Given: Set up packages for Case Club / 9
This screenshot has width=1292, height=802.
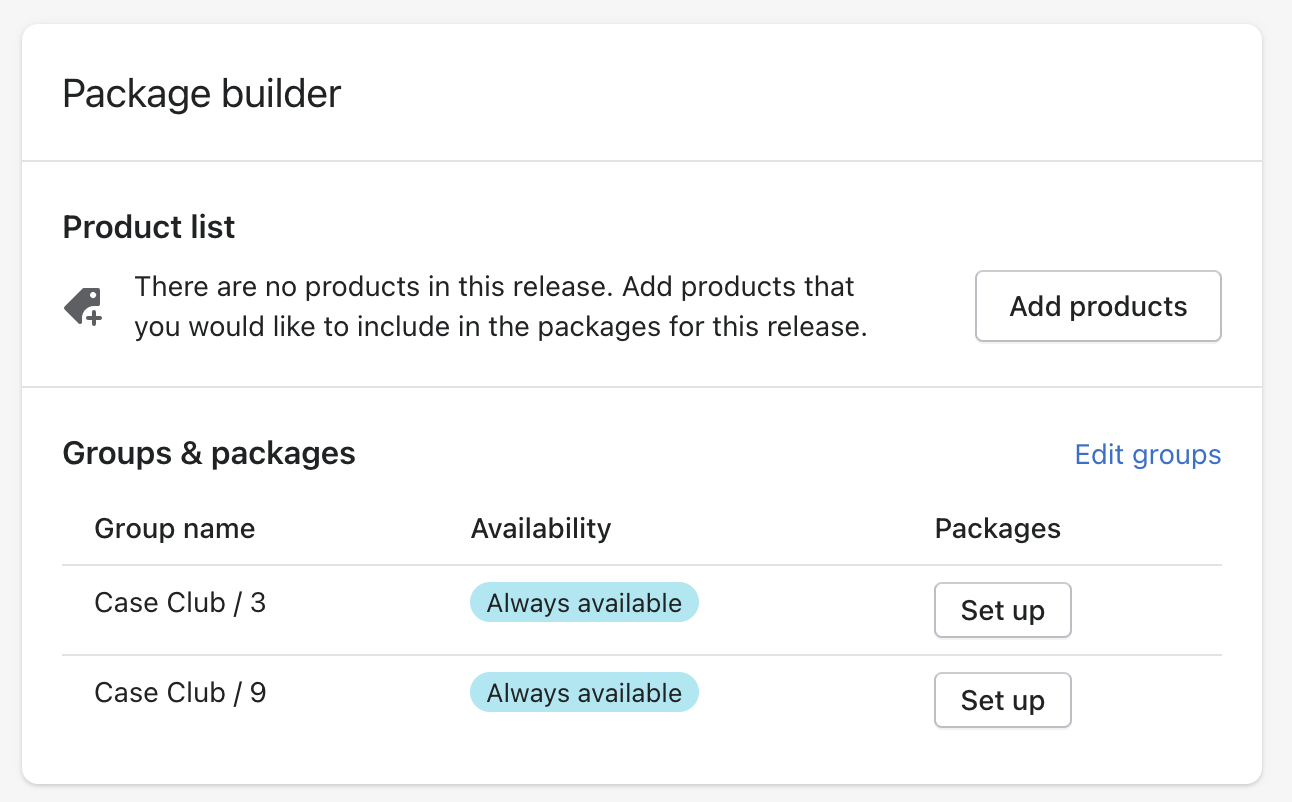Looking at the screenshot, I should point(1002,700).
